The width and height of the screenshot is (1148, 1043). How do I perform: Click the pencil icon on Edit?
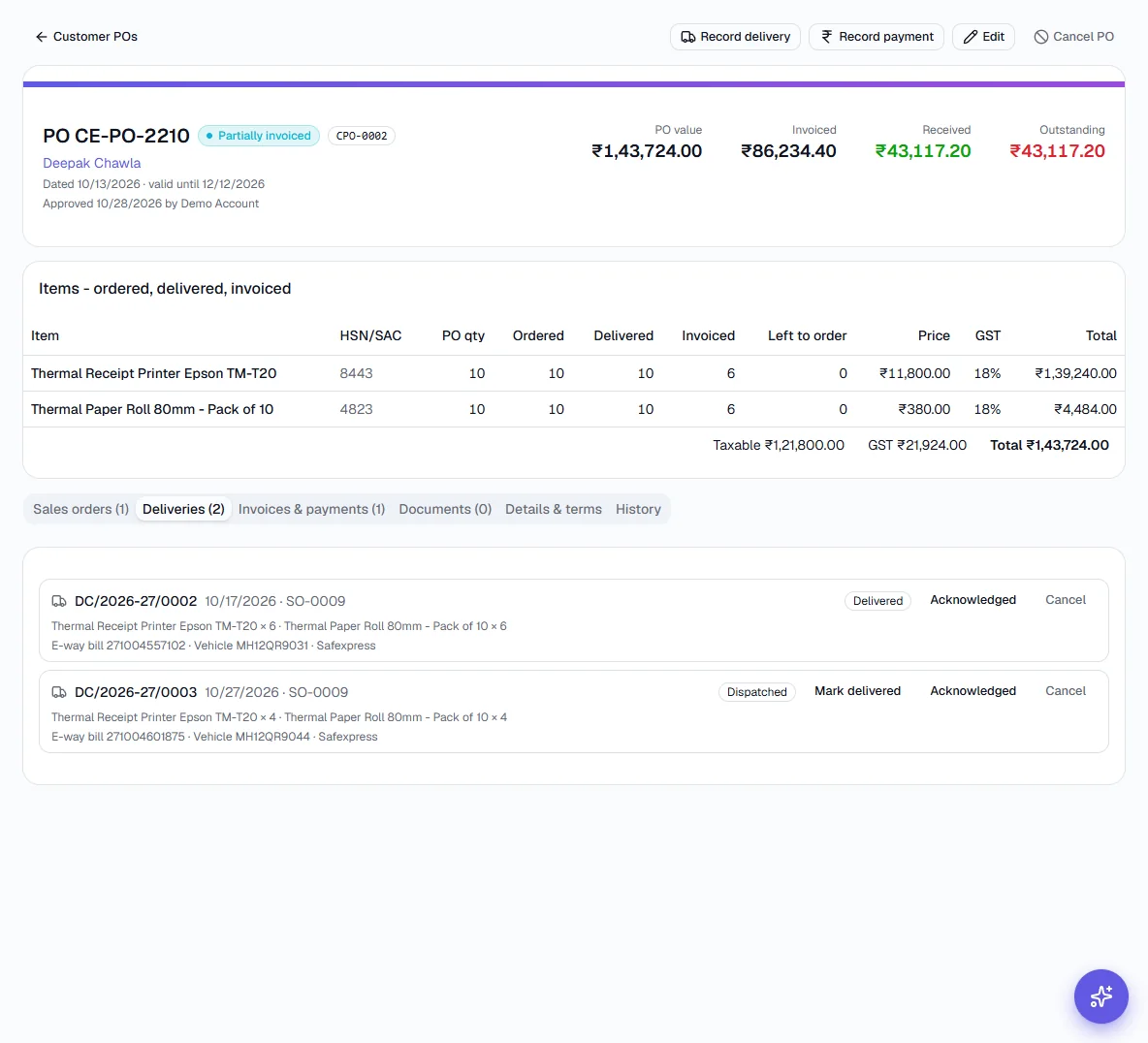[971, 37]
